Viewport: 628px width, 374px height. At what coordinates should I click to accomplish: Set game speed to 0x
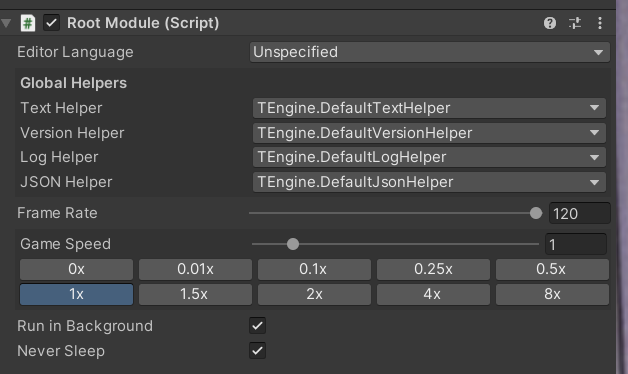point(76,269)
